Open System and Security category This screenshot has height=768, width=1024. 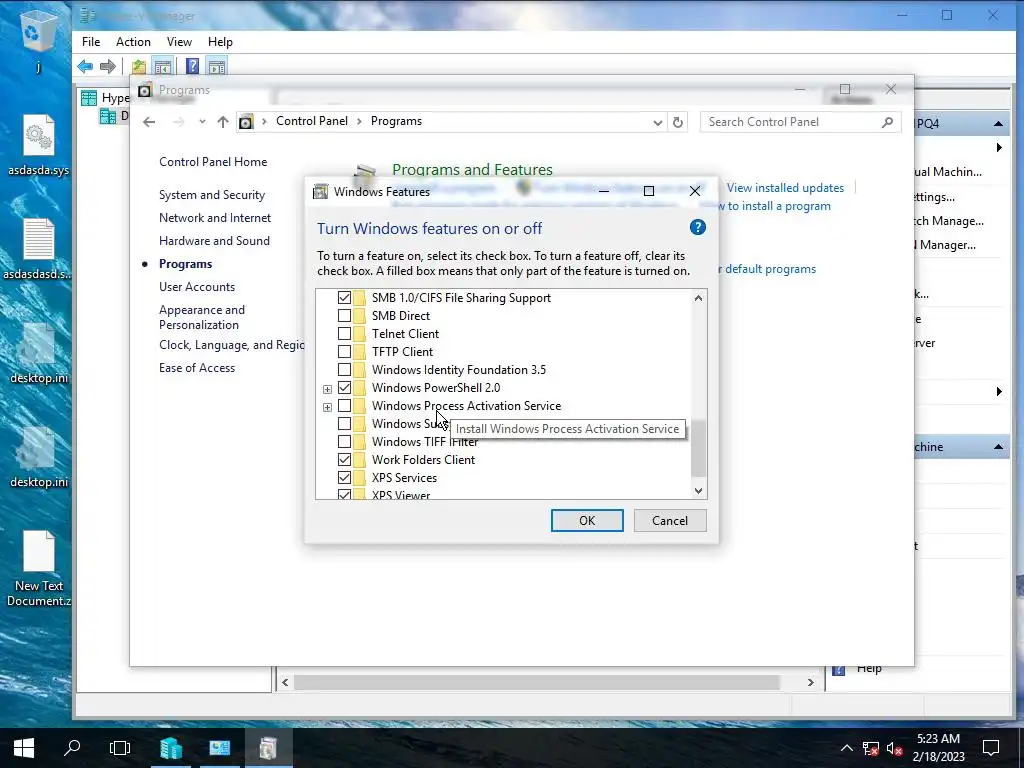click(212, 195)
